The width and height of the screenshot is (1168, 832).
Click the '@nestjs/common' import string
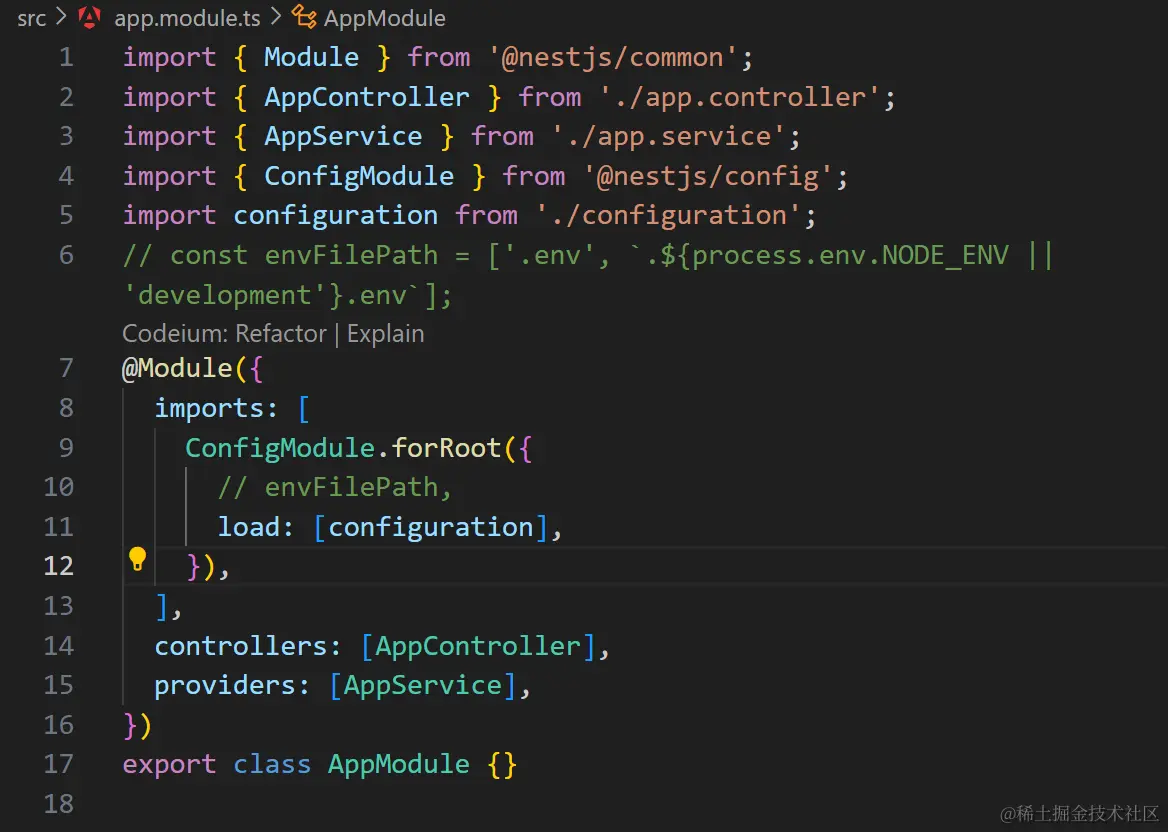coord(612,57)
